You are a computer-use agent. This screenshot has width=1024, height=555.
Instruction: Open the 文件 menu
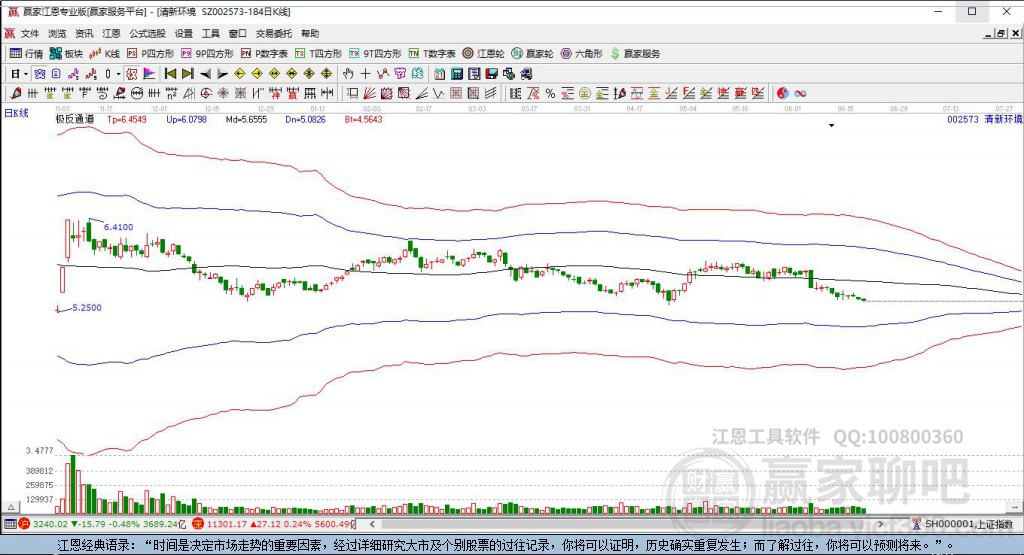coord(30,33)
